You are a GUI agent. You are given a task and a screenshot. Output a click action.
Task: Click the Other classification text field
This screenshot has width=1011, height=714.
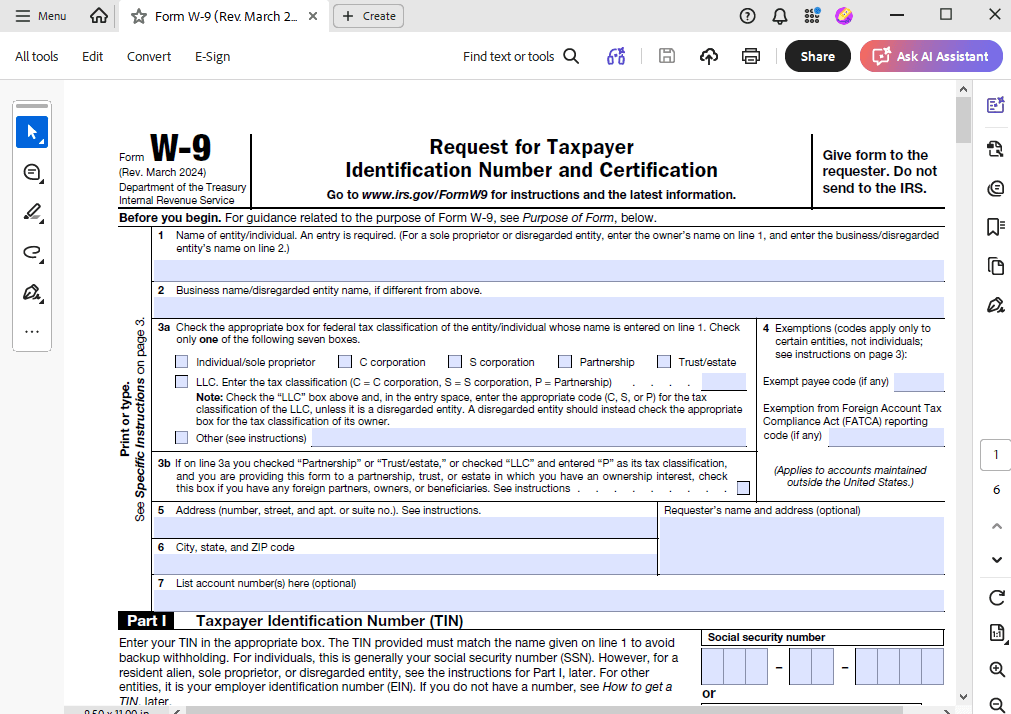point(529,438)
